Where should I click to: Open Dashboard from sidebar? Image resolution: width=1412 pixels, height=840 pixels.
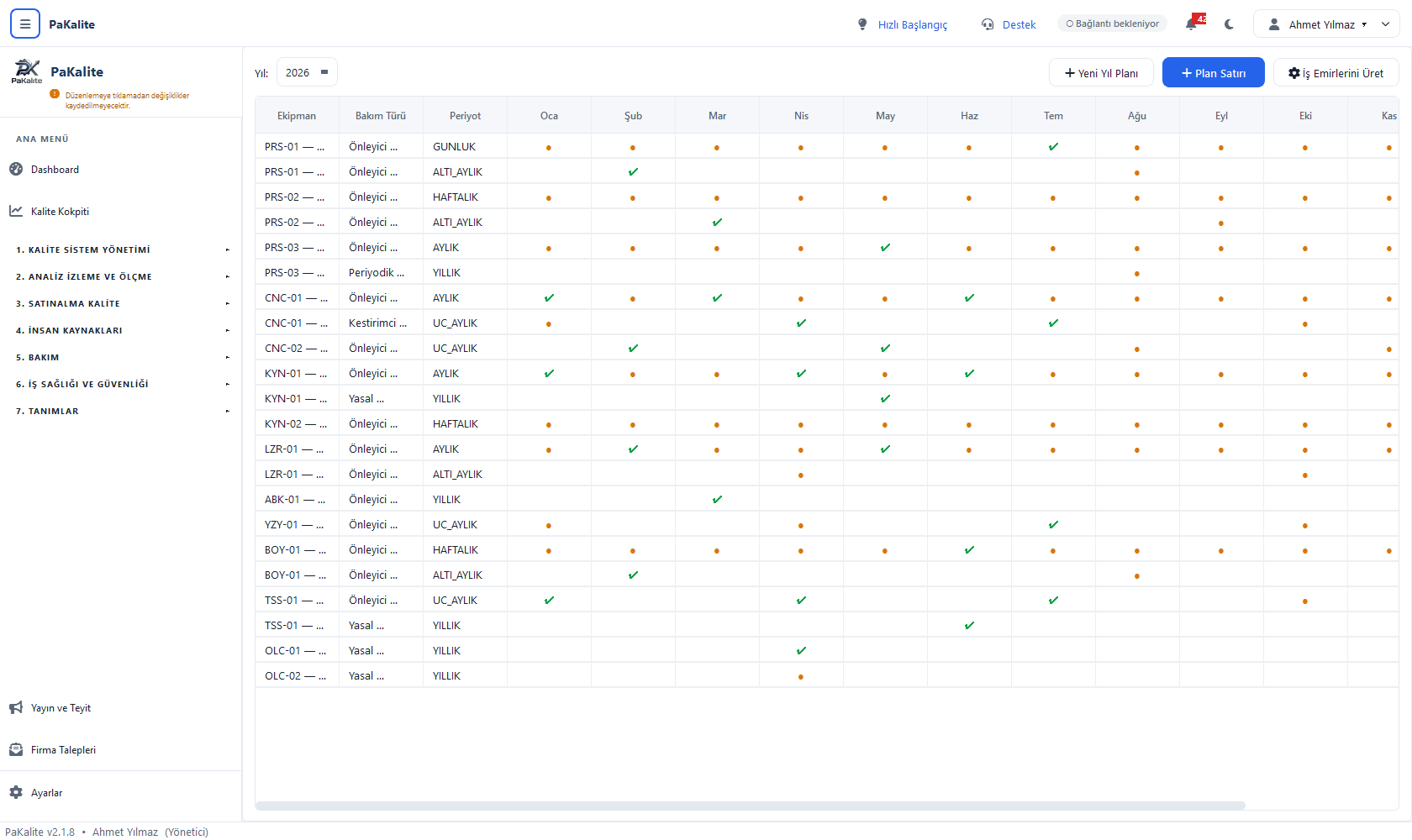click(55, 170)
